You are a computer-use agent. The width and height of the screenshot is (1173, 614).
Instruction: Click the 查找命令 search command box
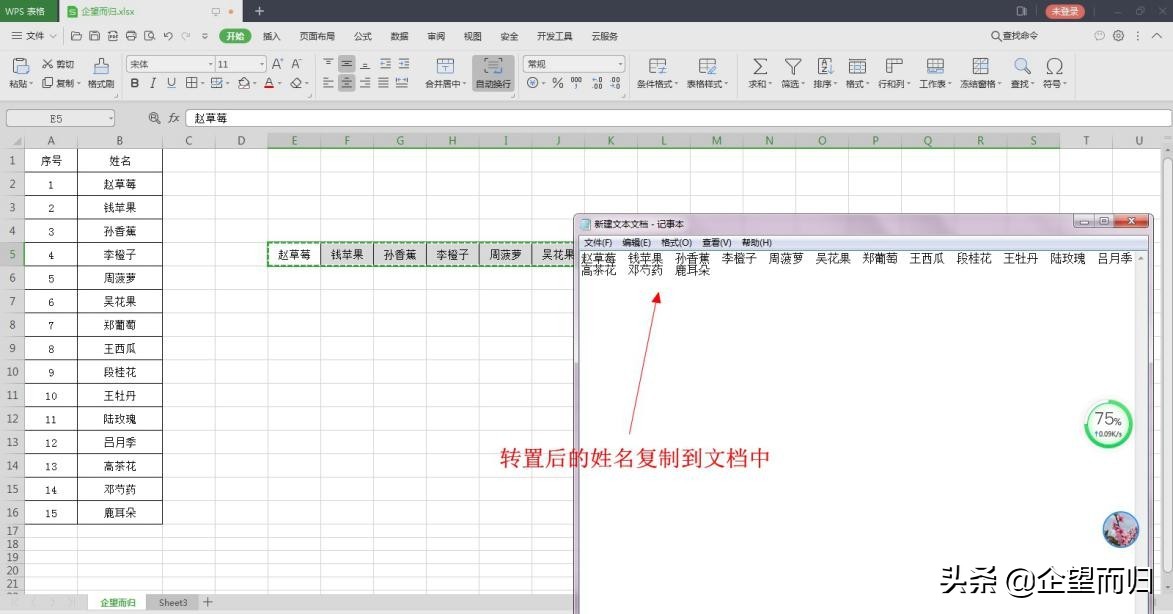coord(1014,35)
